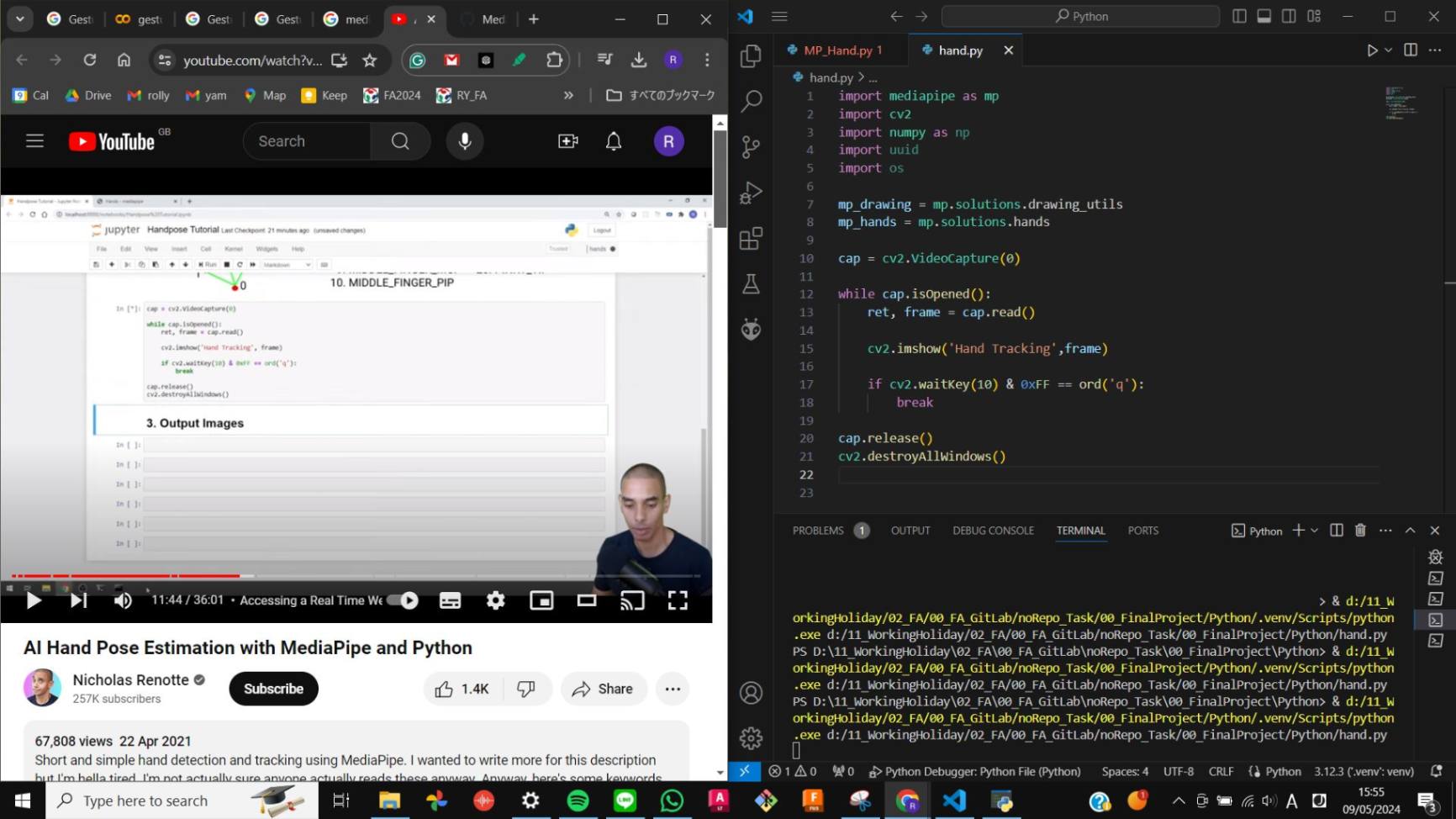
Task: Select DEBUG CONSOLE panel tab
Action: click(x=994, y=531)
